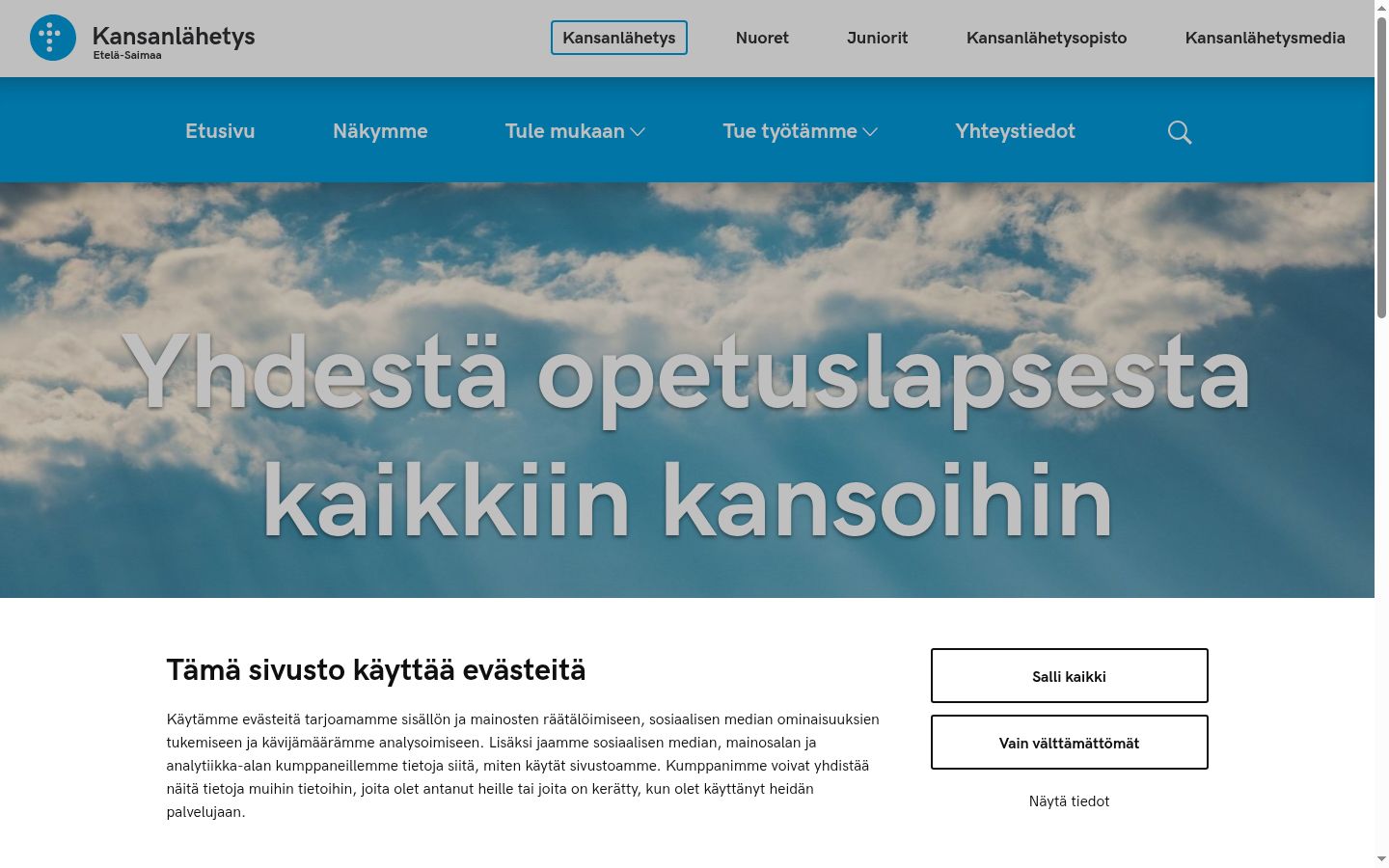1389x868 pixels.
Task: Click the scrollbar up arrow
Action: coord(1381,7)
